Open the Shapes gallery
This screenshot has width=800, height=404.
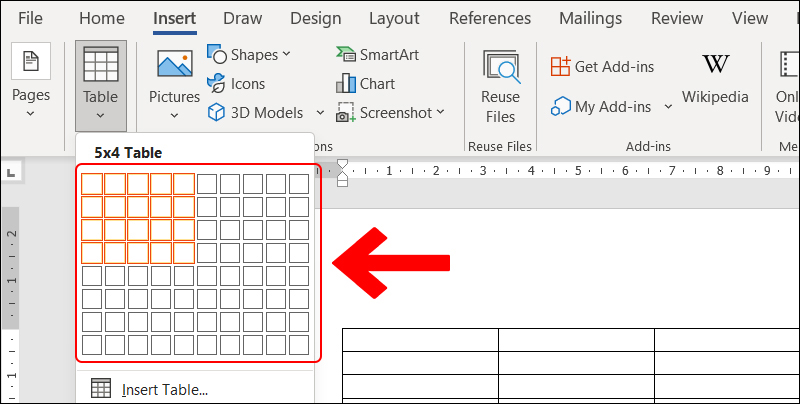(249, 54)
